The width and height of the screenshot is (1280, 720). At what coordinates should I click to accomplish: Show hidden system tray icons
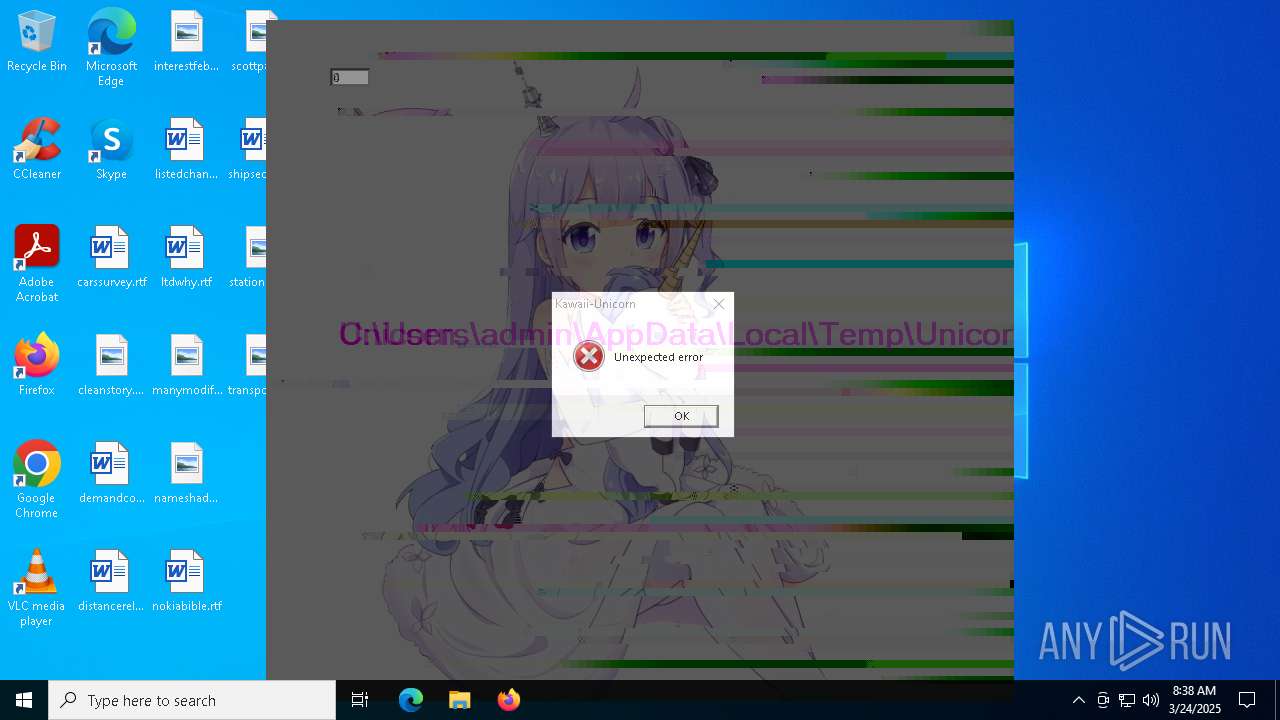pyautogui.click(x=1078, y=700)
